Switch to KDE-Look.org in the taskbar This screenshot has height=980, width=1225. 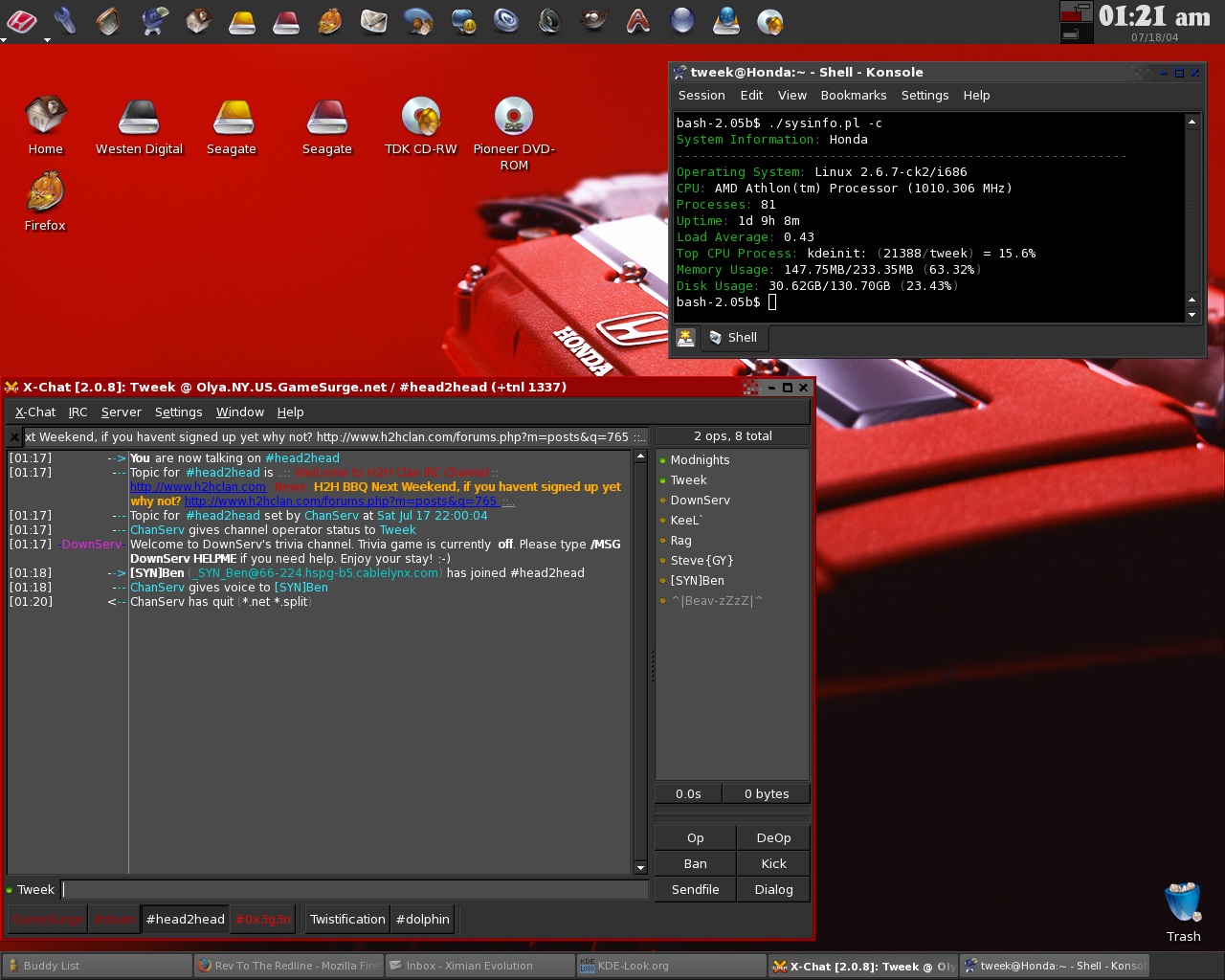click(x=671, y=966)
